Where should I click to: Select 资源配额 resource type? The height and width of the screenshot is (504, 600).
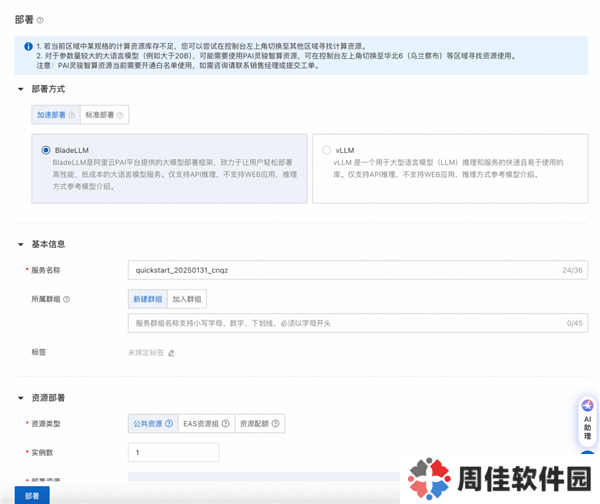point(260,424)
